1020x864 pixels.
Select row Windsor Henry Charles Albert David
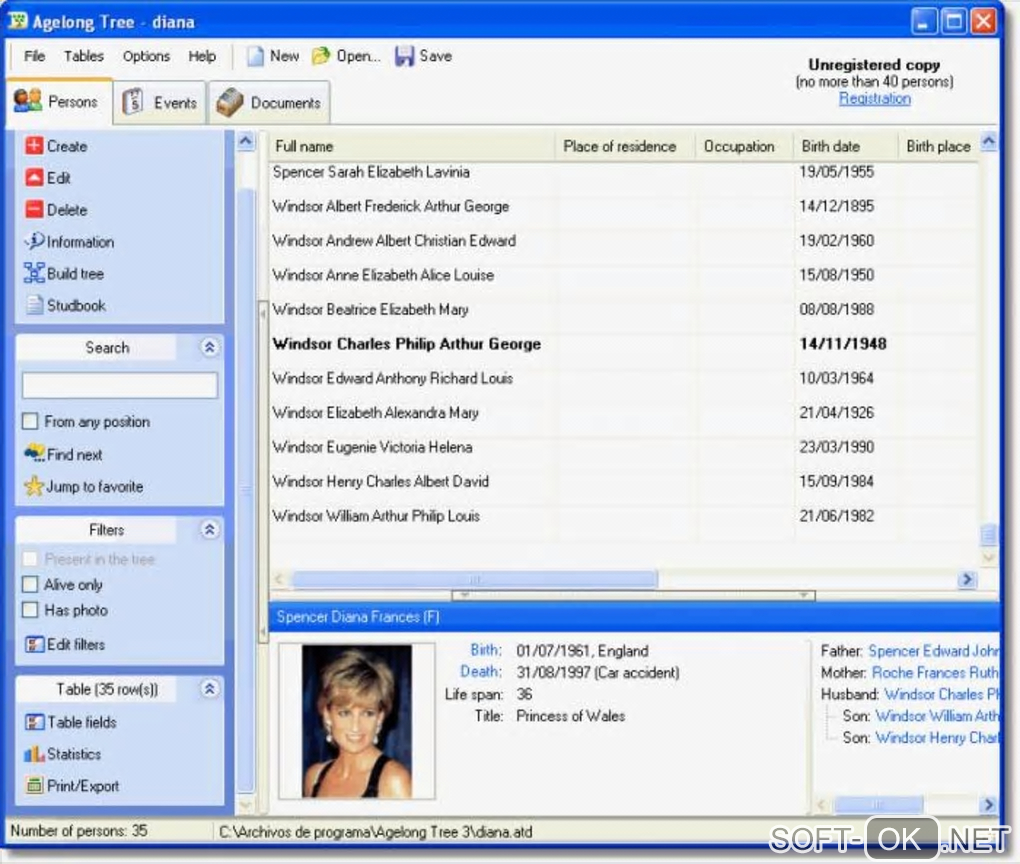click(623, 481)
